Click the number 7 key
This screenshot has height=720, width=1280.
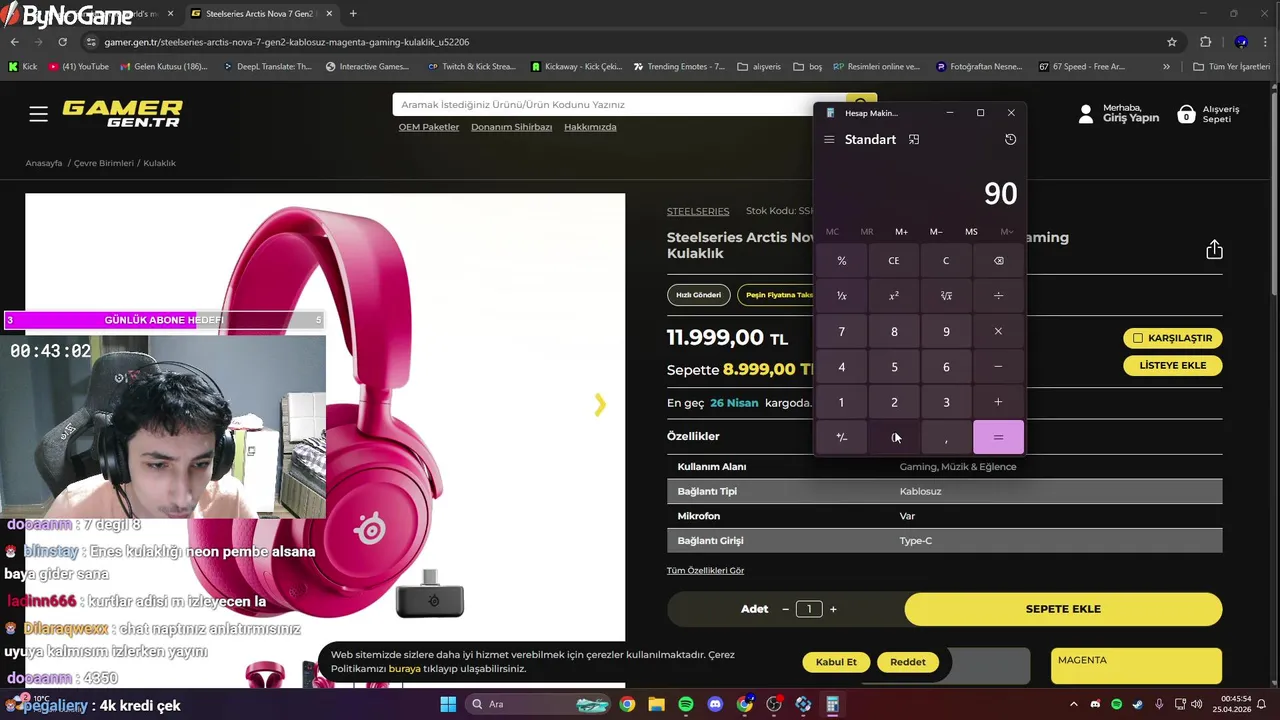(x=842, y=331)
